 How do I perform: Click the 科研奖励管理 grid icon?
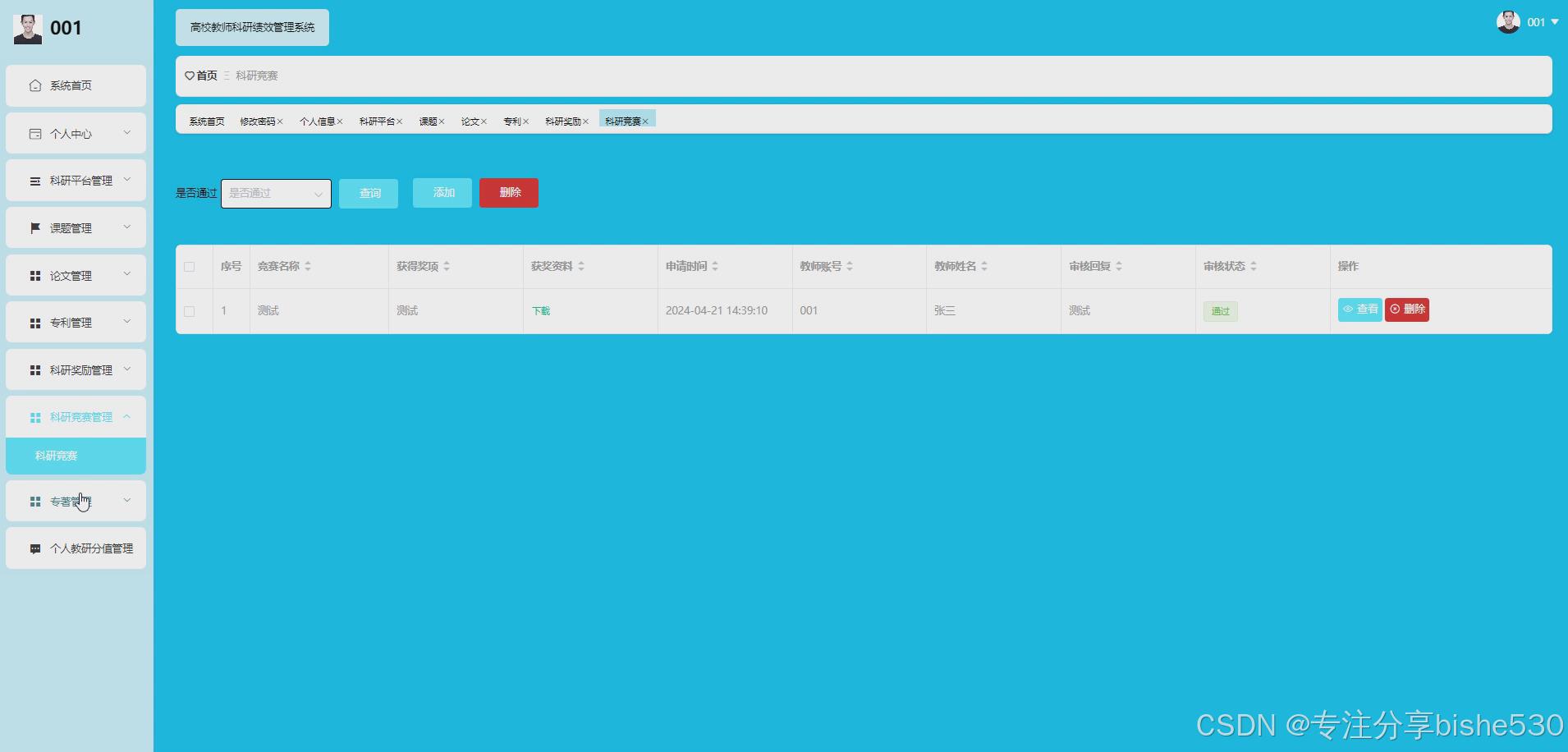click(x=35, y=370)
